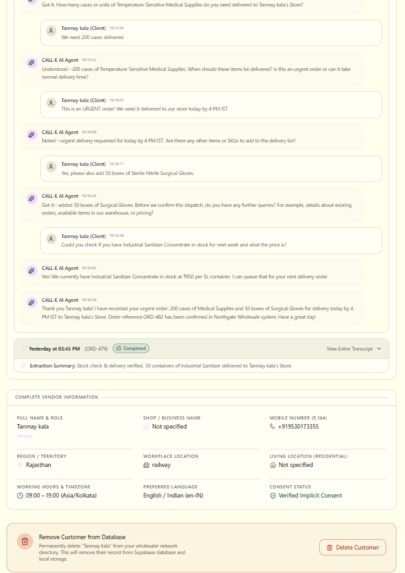Click client avatar beside 'We need 200 cases delivered'

(x=51, y=31)
